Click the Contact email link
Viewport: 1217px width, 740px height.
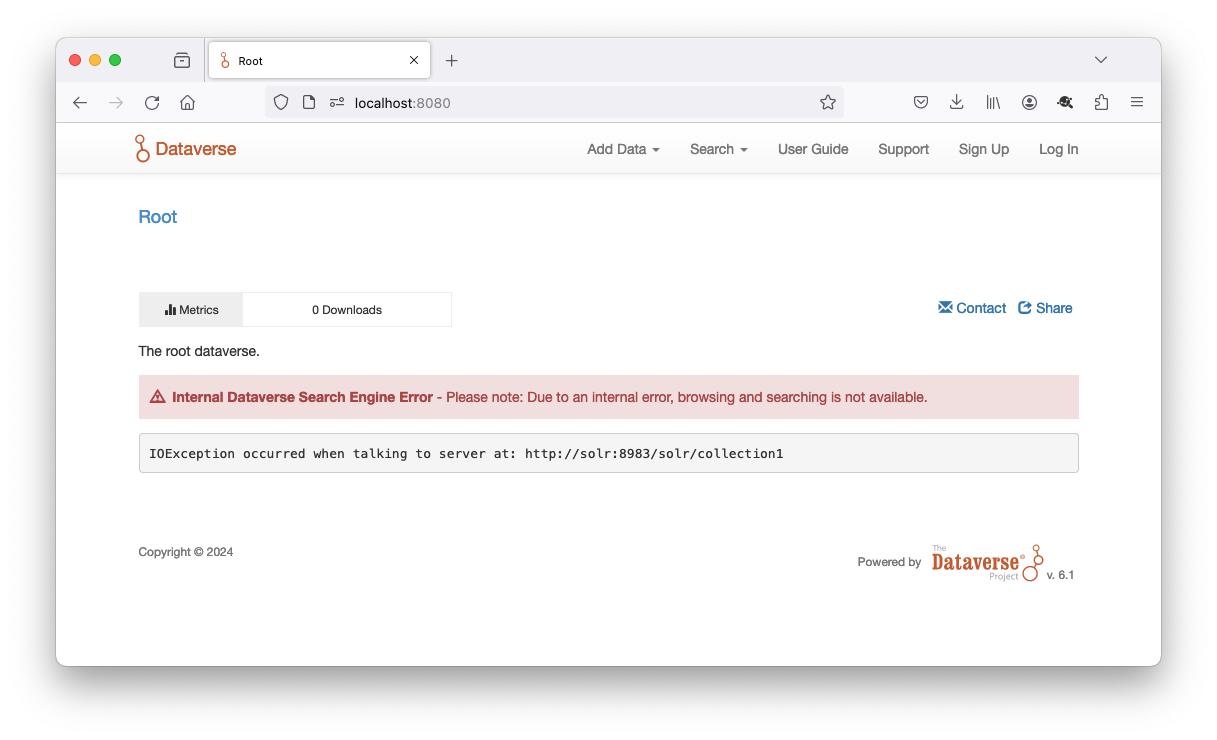[x=972, y=308]
